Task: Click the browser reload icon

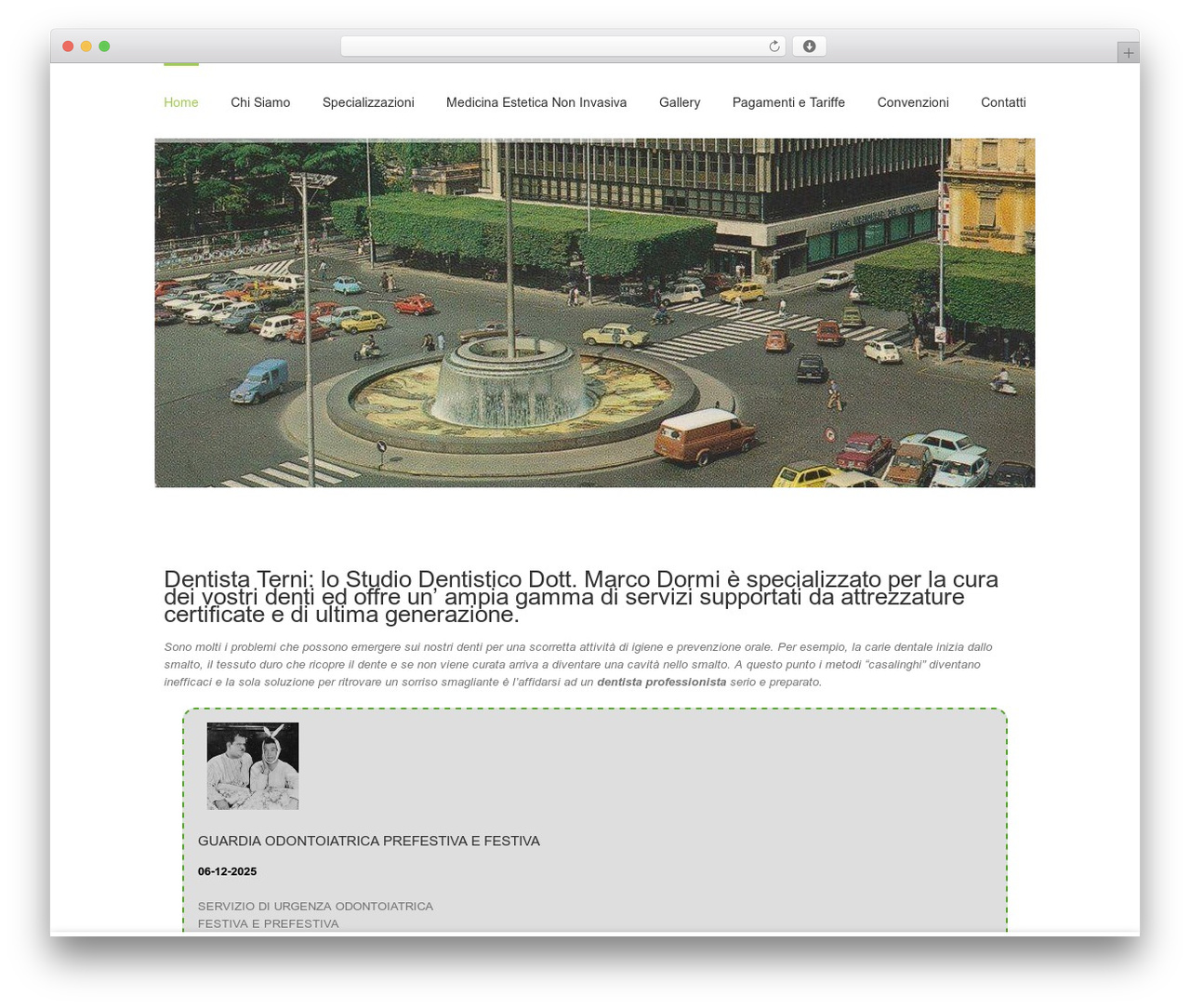Action: [x=773, y=46]
